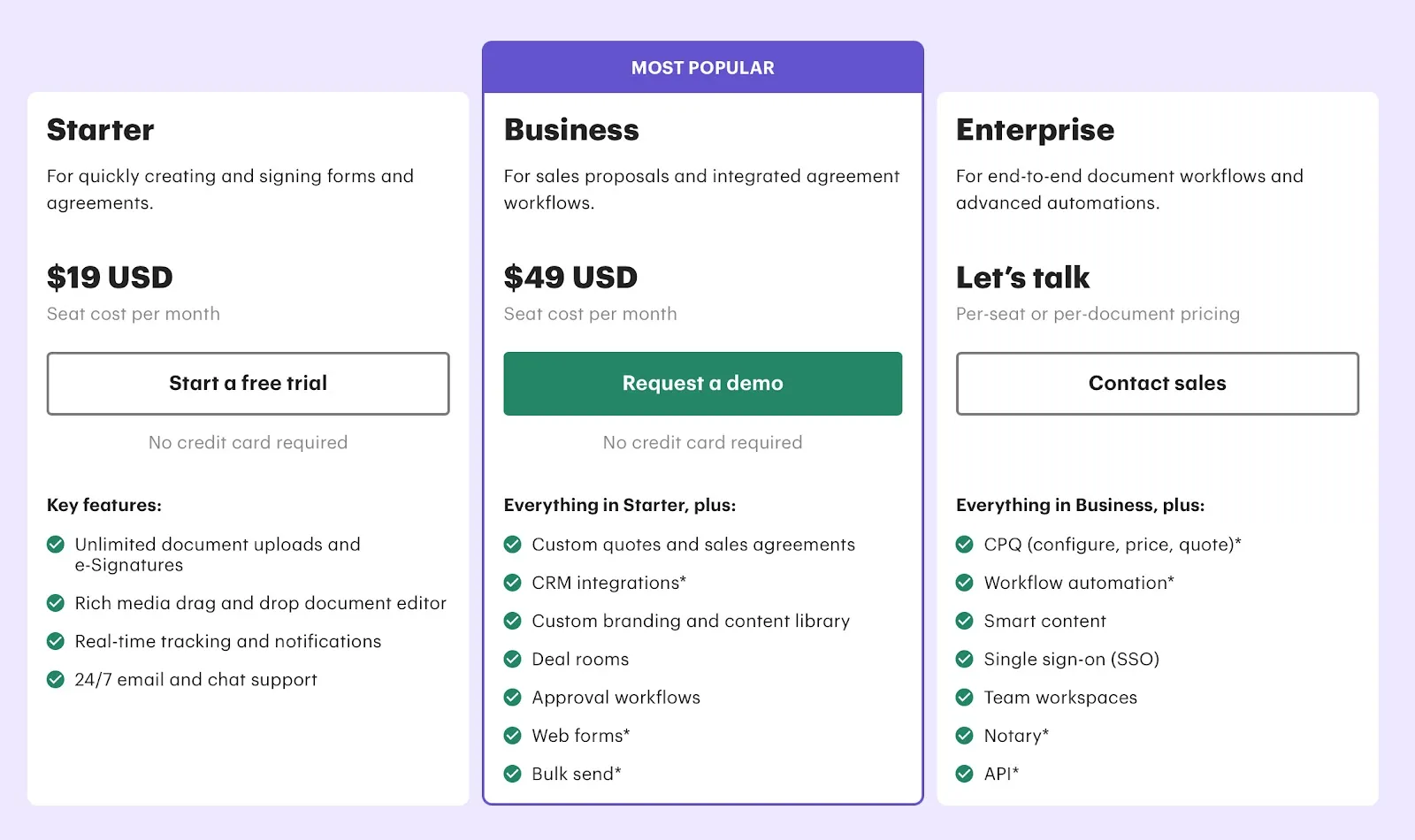Image resolution: width=1415 pixels, height=840 pixels.
Task: Click the checkmark next to Workflow automation
Action: [965, 583]
